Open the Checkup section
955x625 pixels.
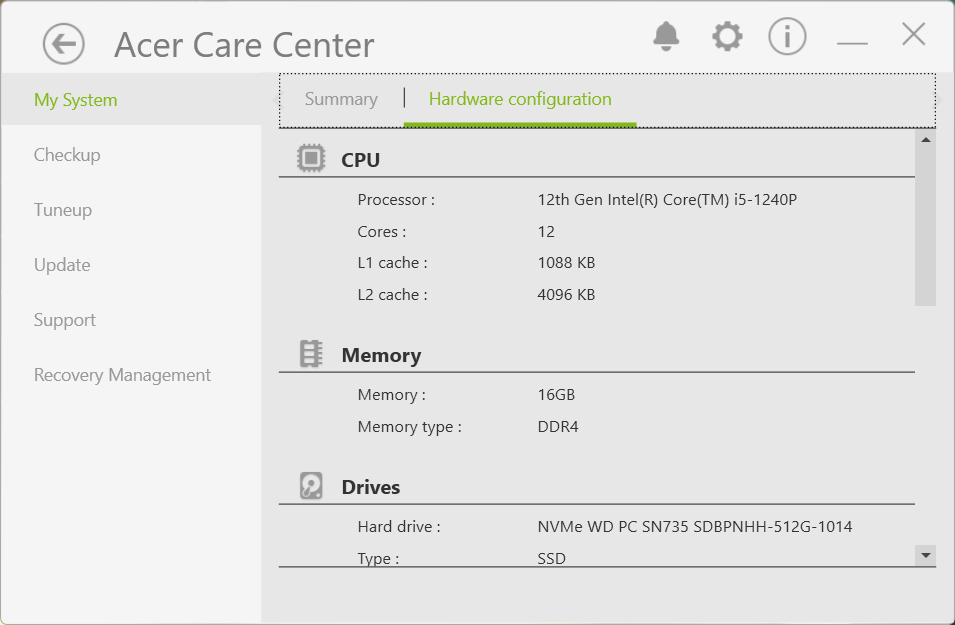click(x=67, y=155)
